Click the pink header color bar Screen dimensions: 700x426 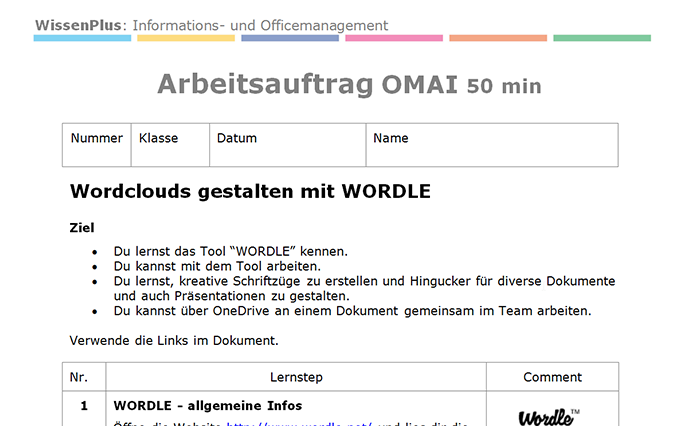394,38
